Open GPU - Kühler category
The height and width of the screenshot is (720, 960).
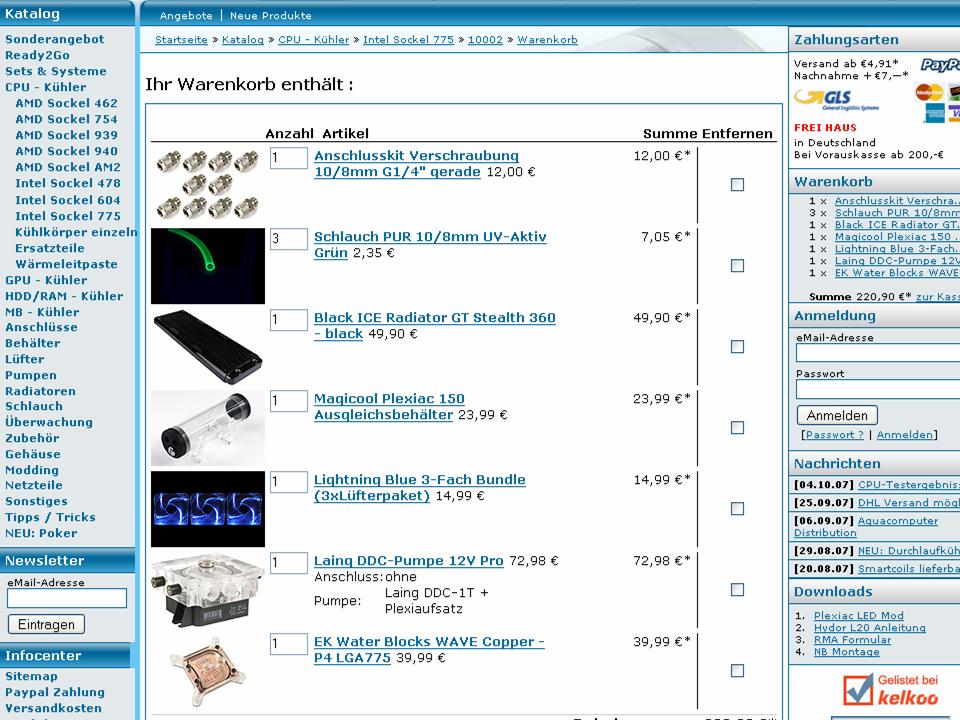point(46,280)
